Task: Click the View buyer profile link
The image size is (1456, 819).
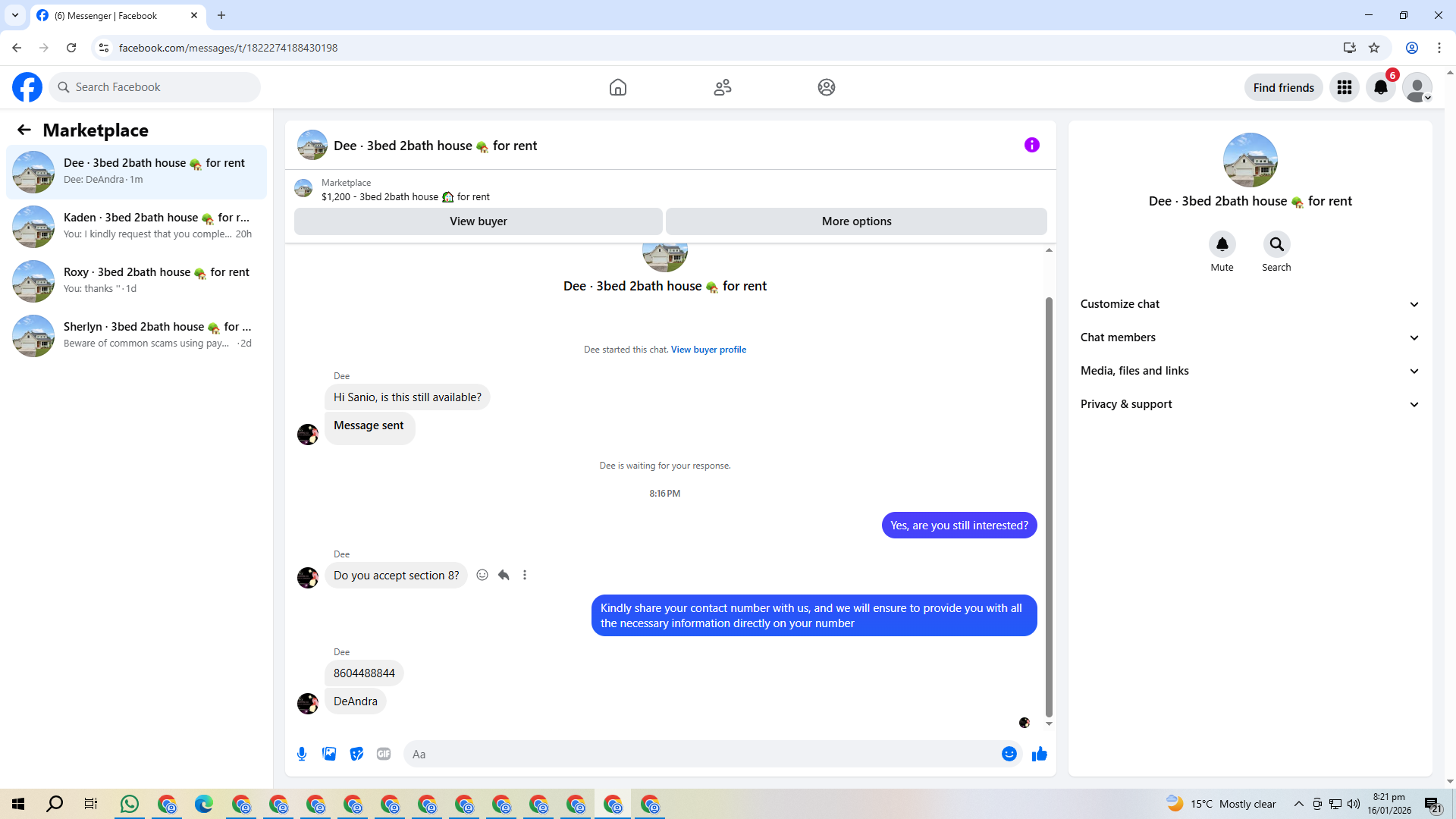Action: click(x=708, y=350)
